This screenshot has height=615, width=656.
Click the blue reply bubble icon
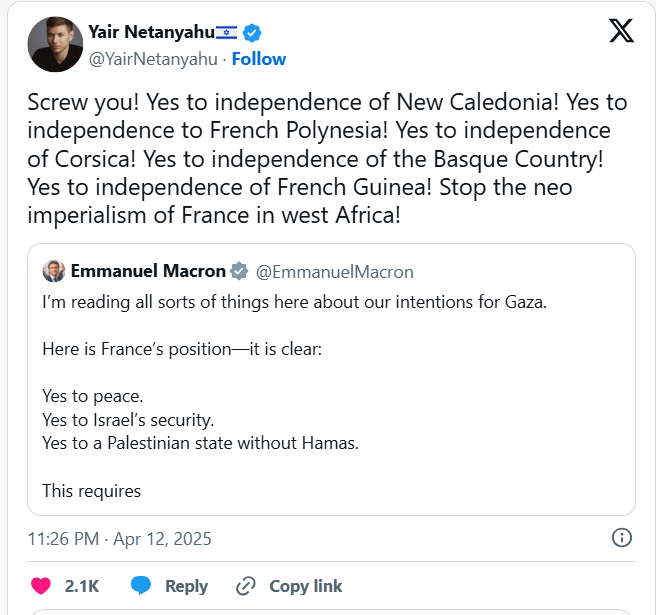[141, 586]
